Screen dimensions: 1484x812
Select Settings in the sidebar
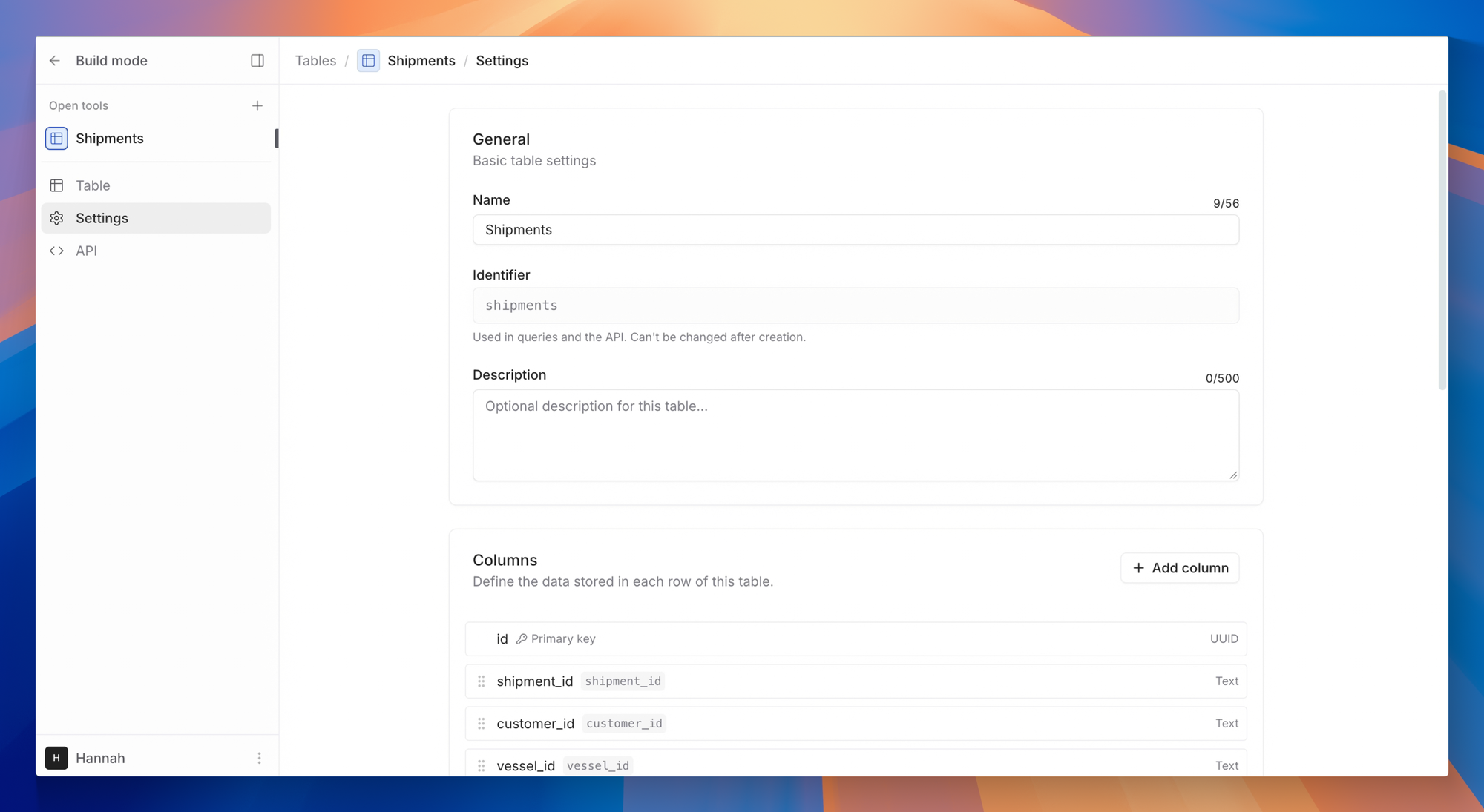click(x=156, y=218)
